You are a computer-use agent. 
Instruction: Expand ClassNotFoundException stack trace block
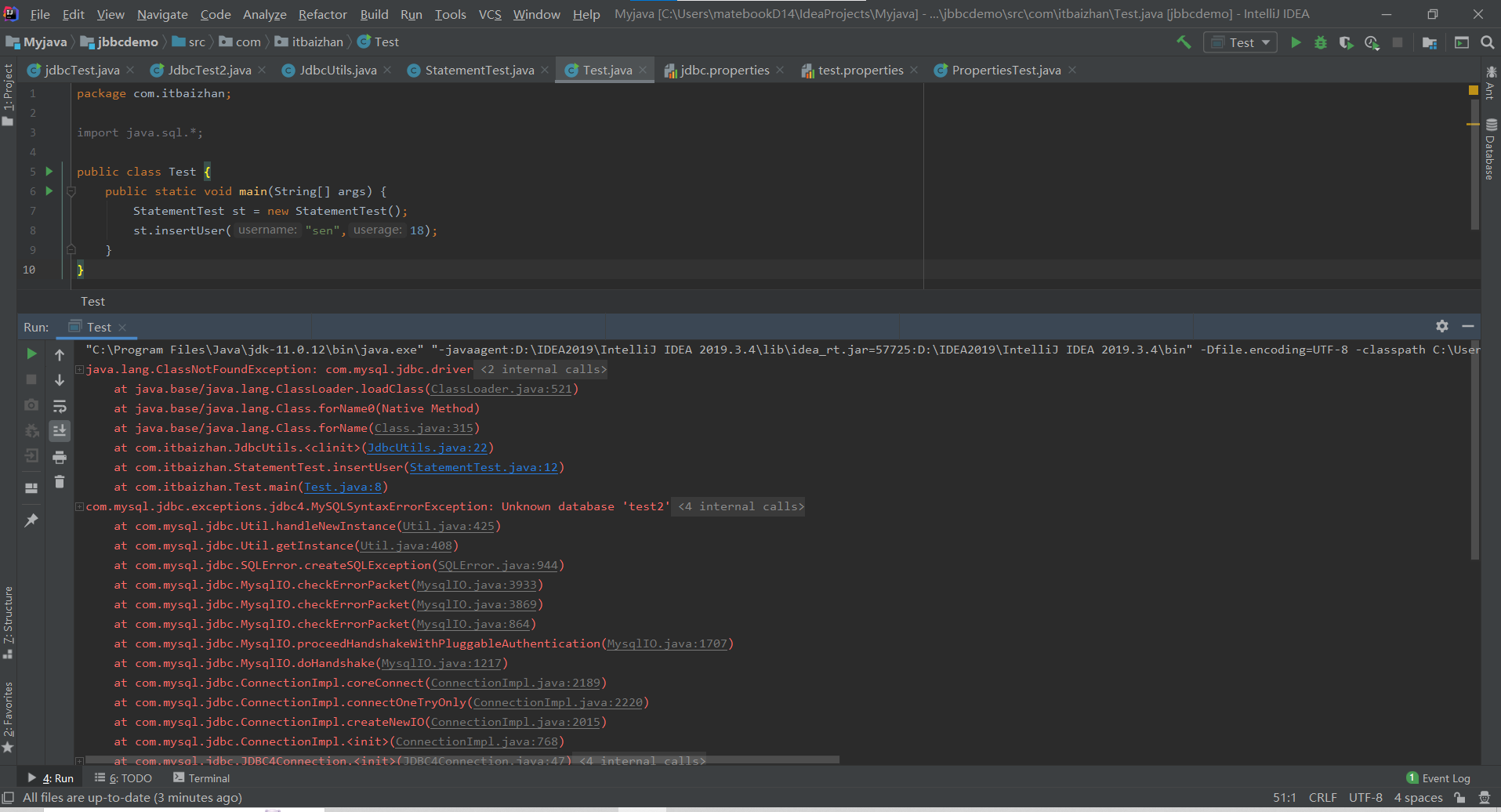pos(80,369)
